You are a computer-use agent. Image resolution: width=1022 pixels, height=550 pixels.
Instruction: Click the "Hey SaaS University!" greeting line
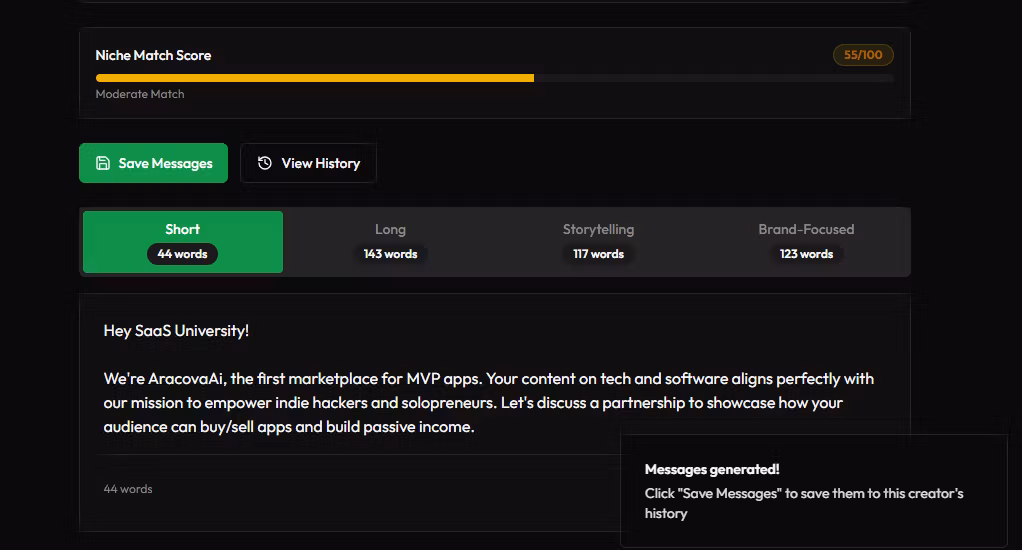pos(176,330)
